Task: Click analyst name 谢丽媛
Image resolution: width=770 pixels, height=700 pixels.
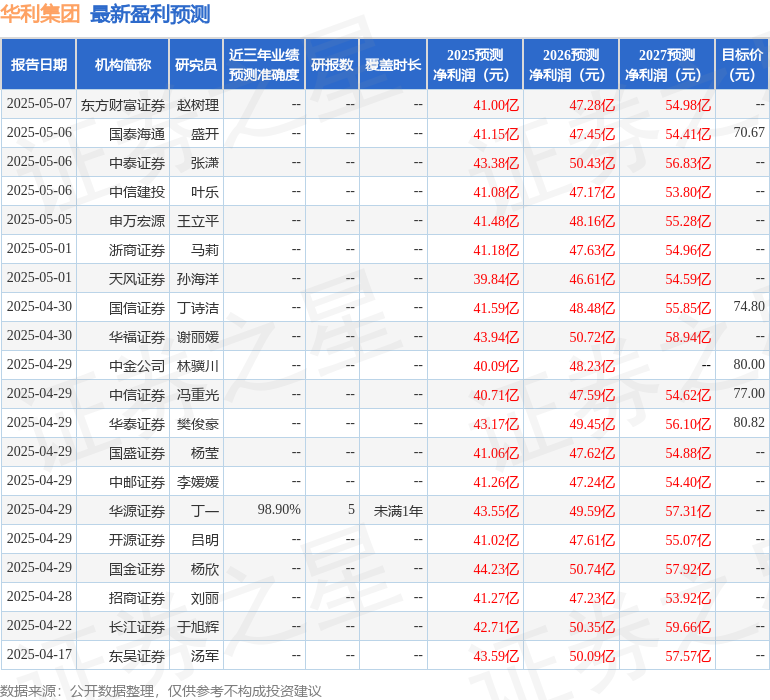Action: pos(198,337)
